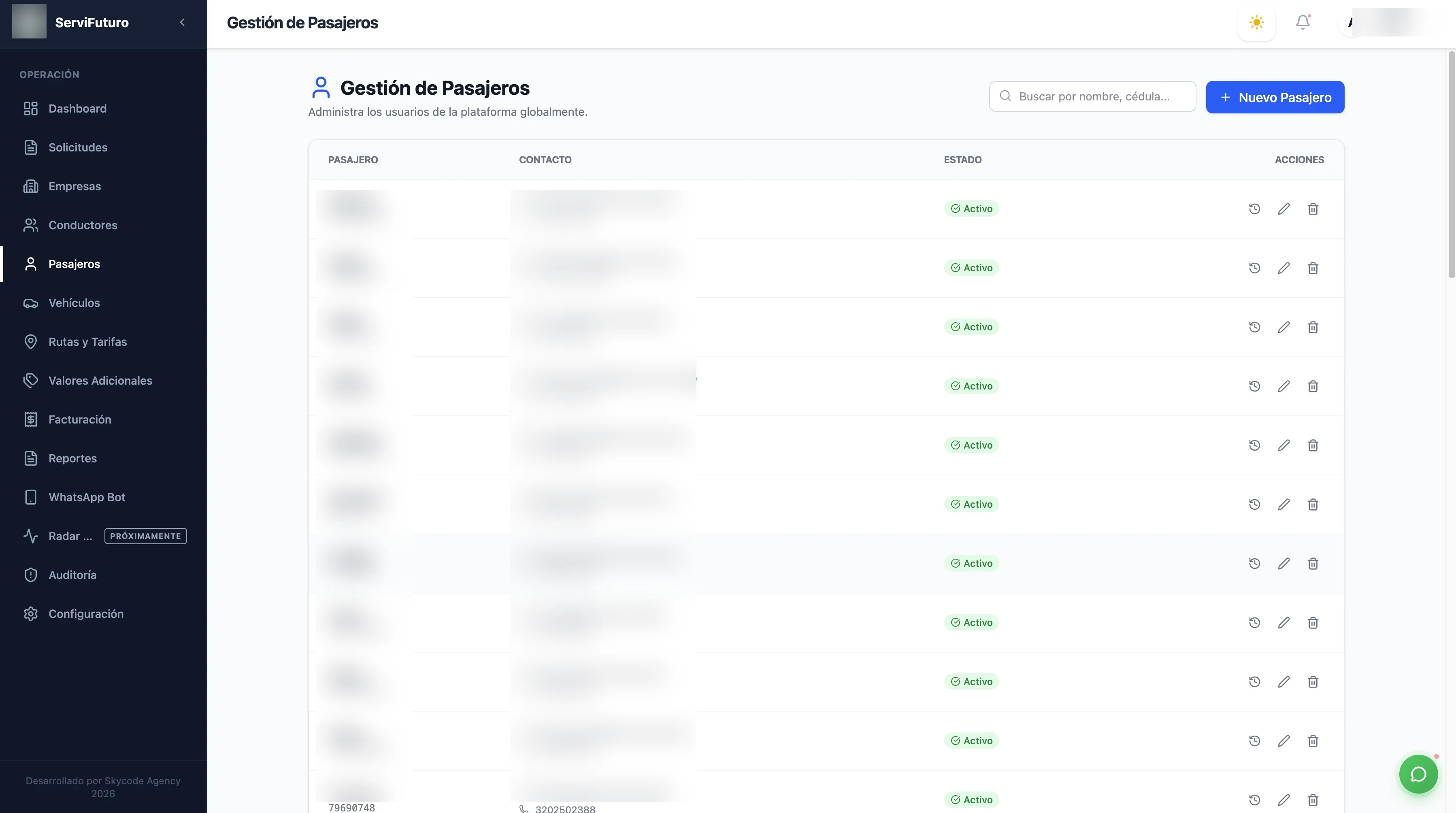The height and width of the screenshot is (813, 1456).
Task: Select Conductores in the sidebar
Action: pyautogui.click(x=104, y=225)
